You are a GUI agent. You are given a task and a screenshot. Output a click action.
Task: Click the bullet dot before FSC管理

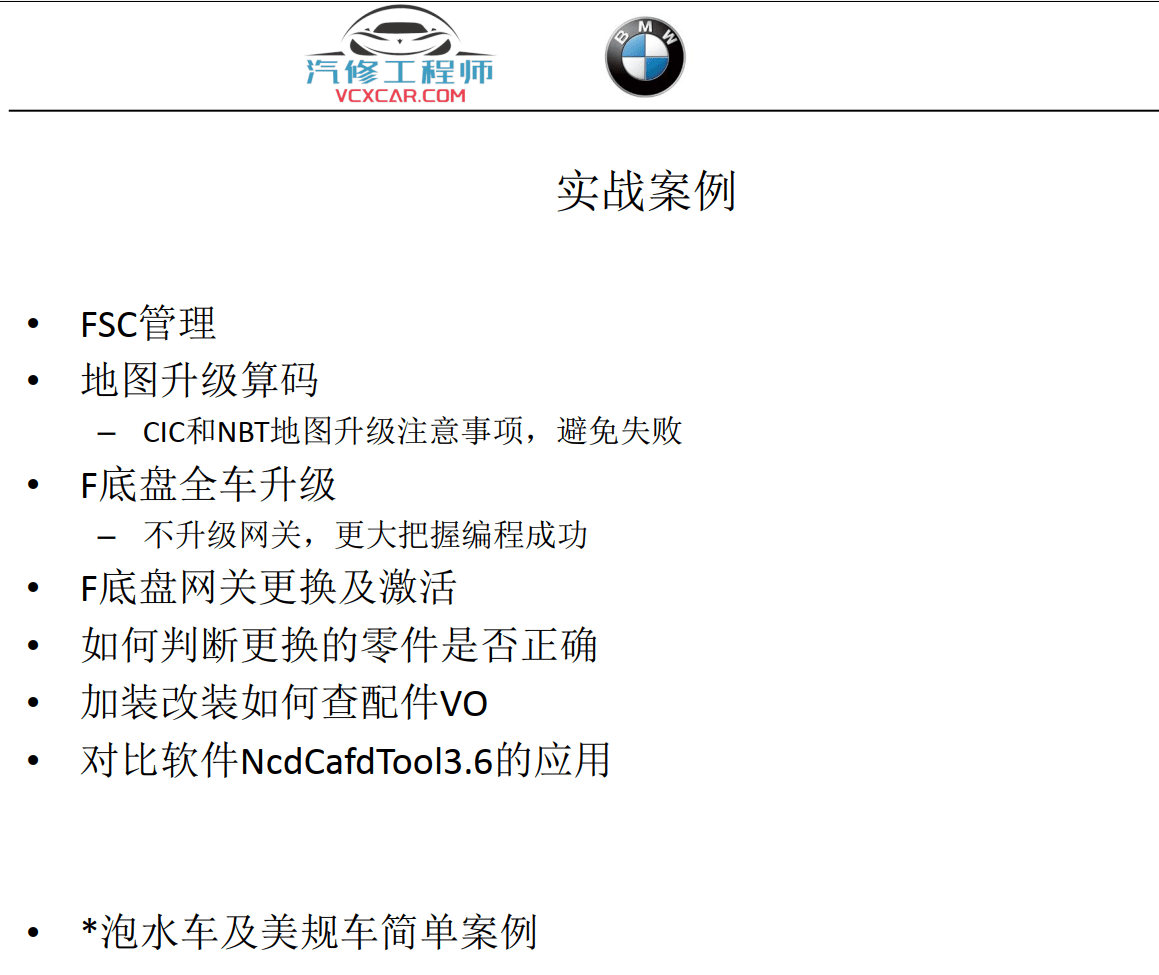[35, 324]
